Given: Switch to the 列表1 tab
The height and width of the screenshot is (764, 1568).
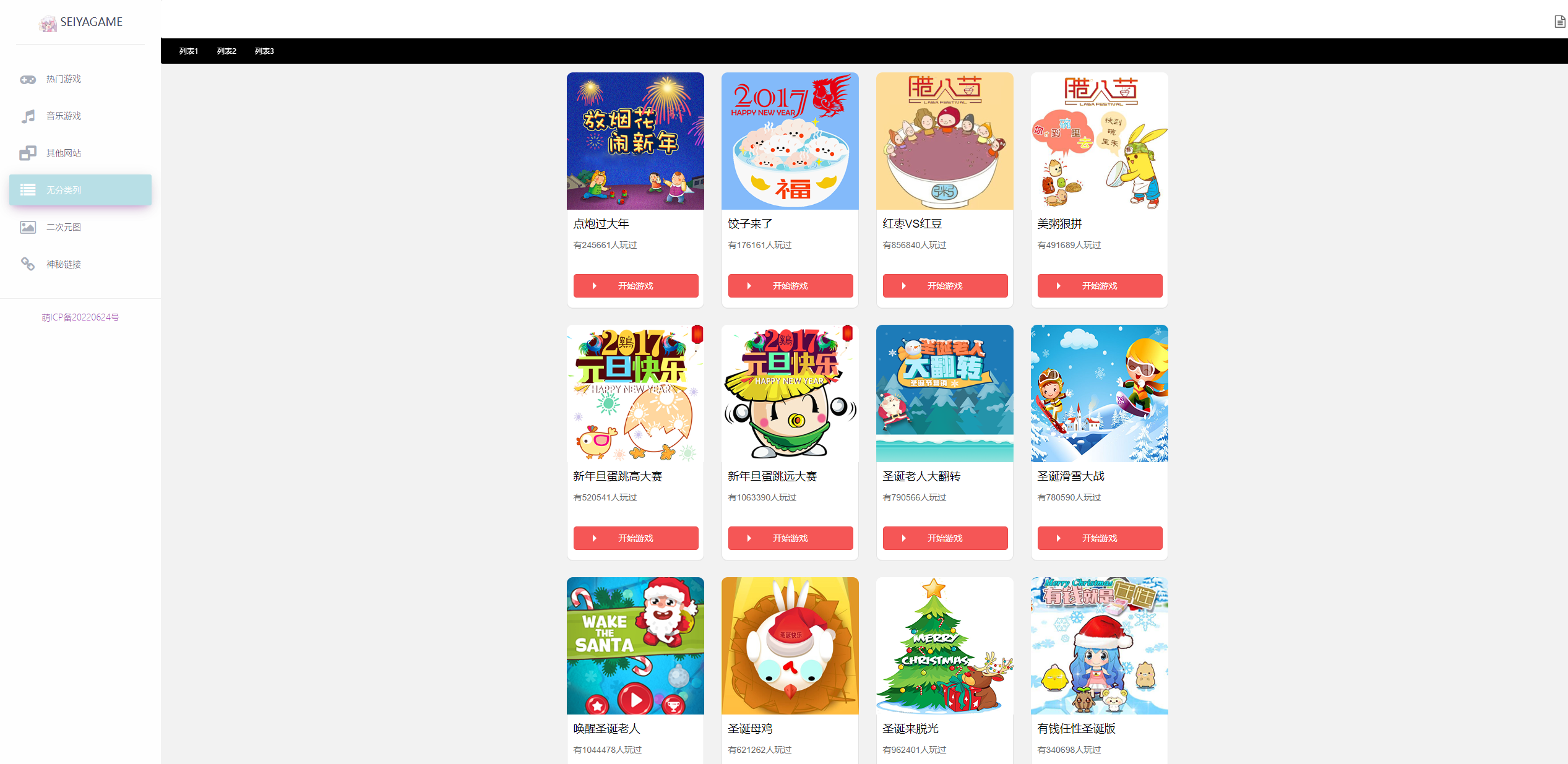Looking at the screenshot, I should (x=189, y=51).
